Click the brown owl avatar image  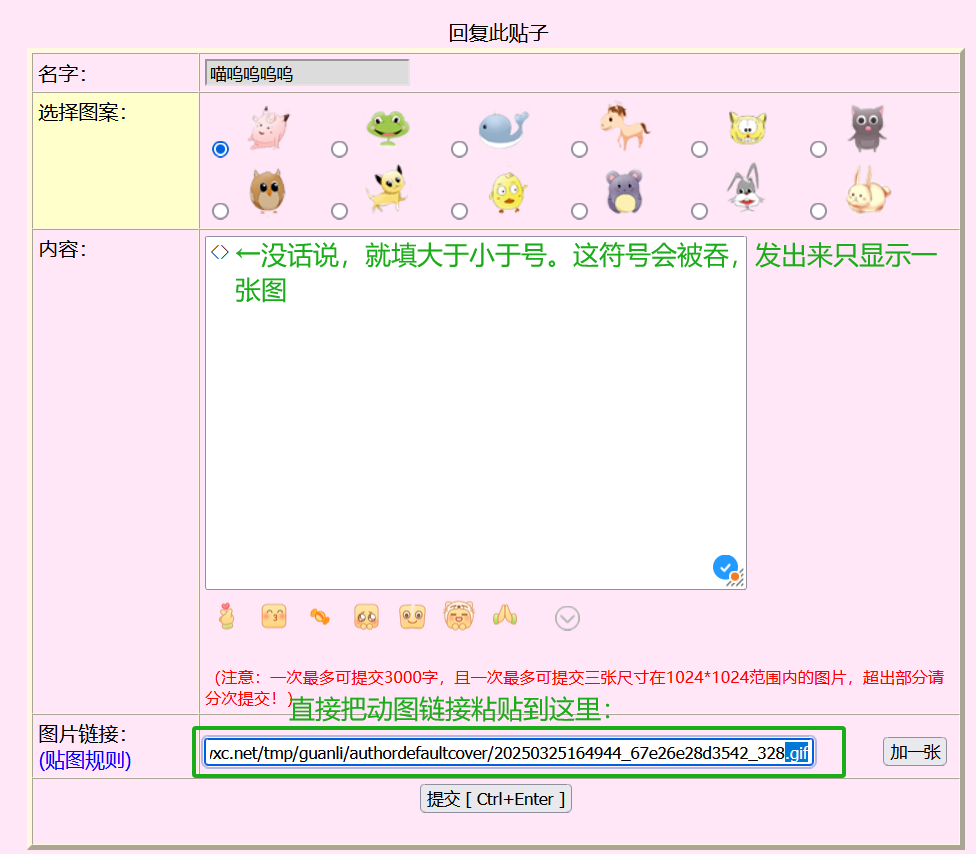268,190
